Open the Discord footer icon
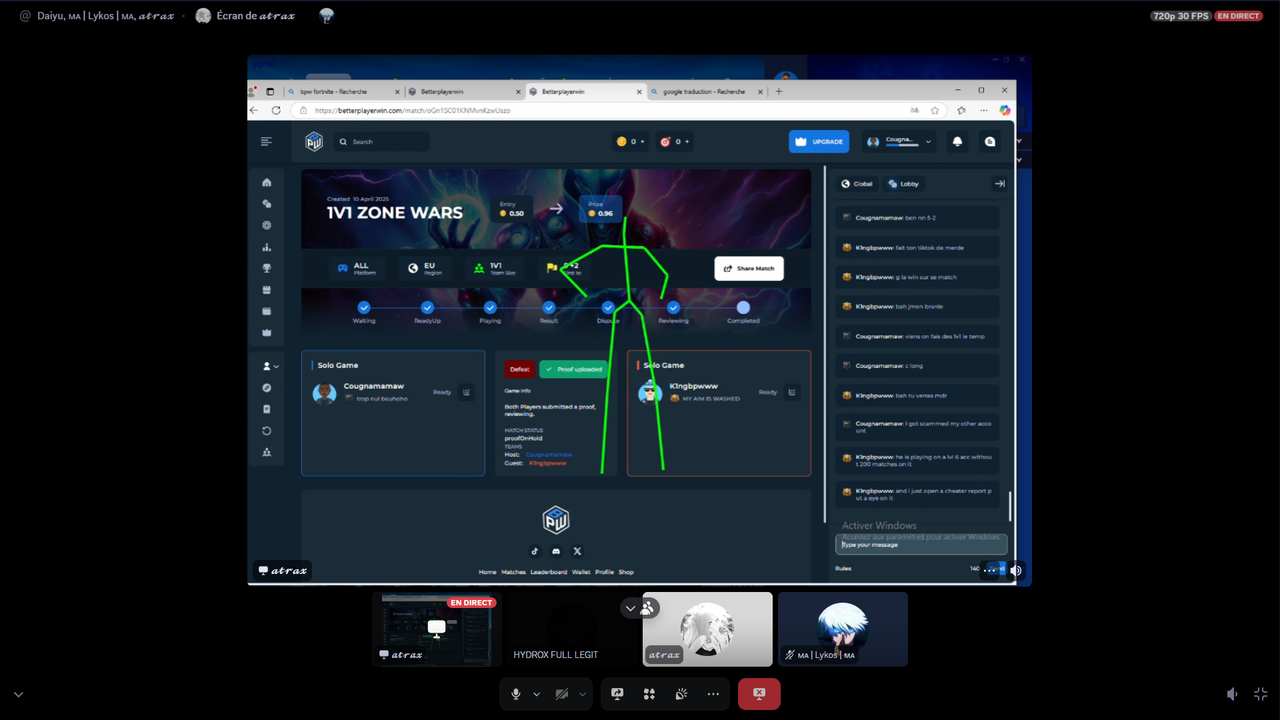1280x720 pixels. pos(556,551)
